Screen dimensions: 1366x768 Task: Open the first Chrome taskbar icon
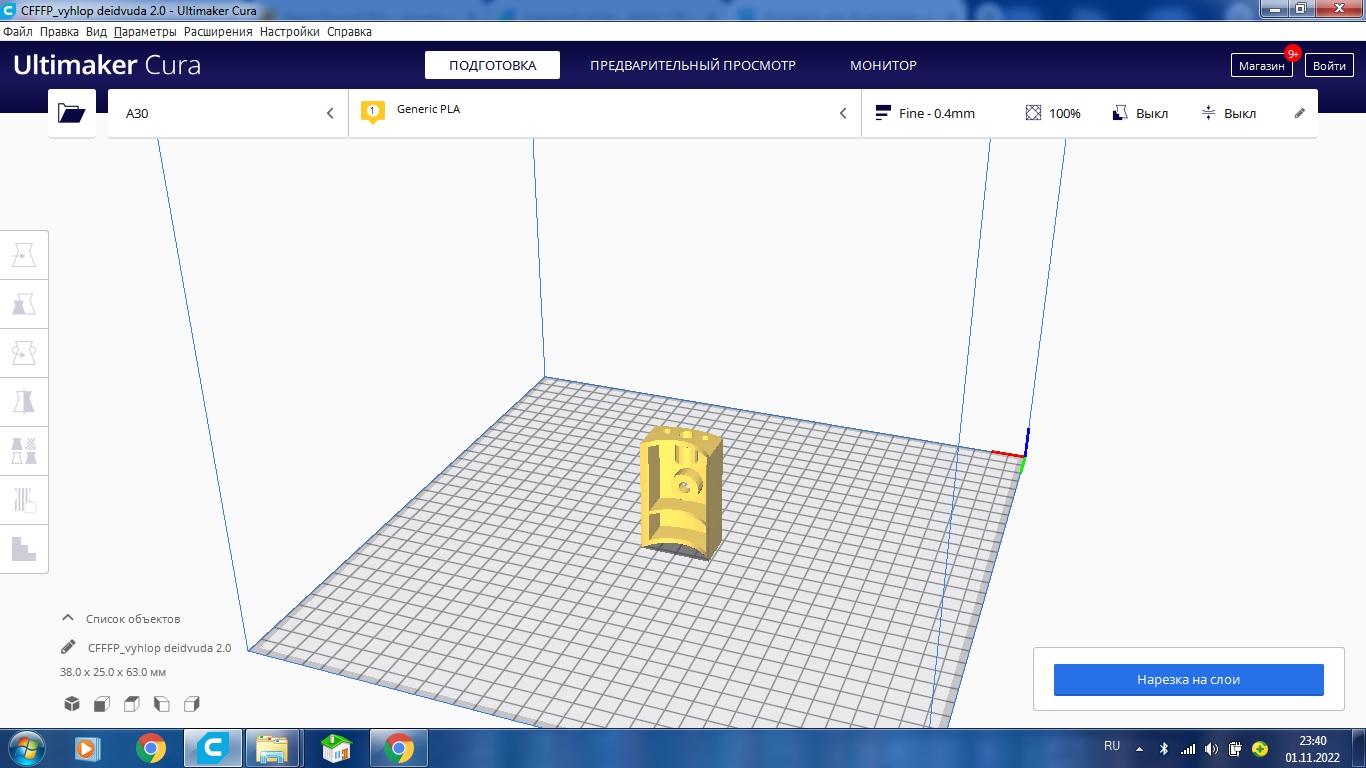(151, 747)
